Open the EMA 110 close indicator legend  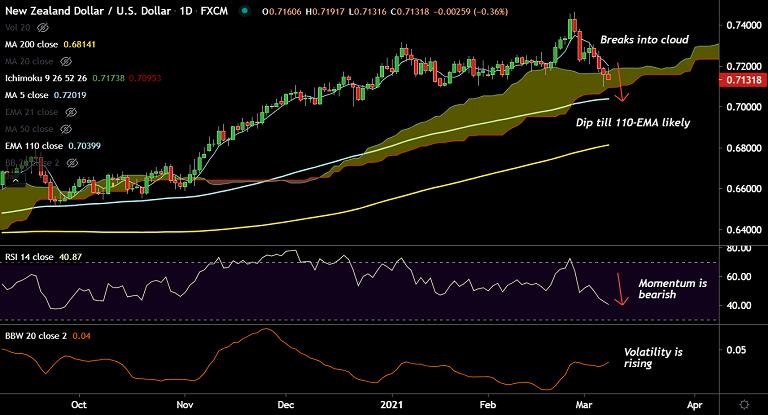31,146
